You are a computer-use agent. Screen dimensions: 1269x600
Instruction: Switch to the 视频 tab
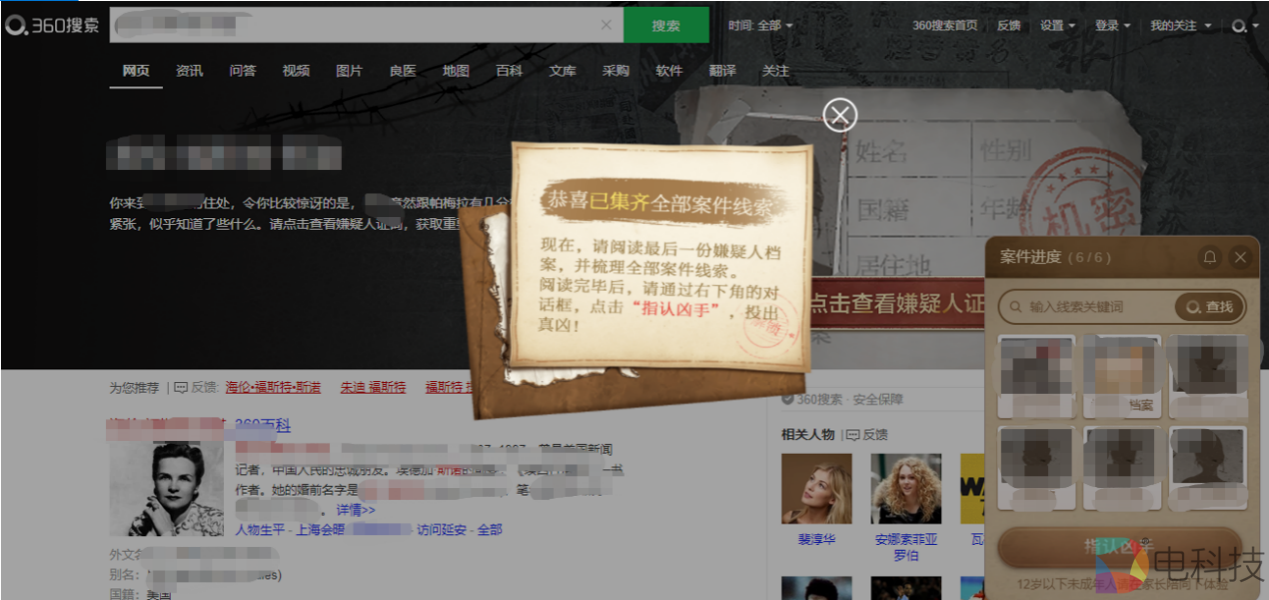tap(295, 71)
